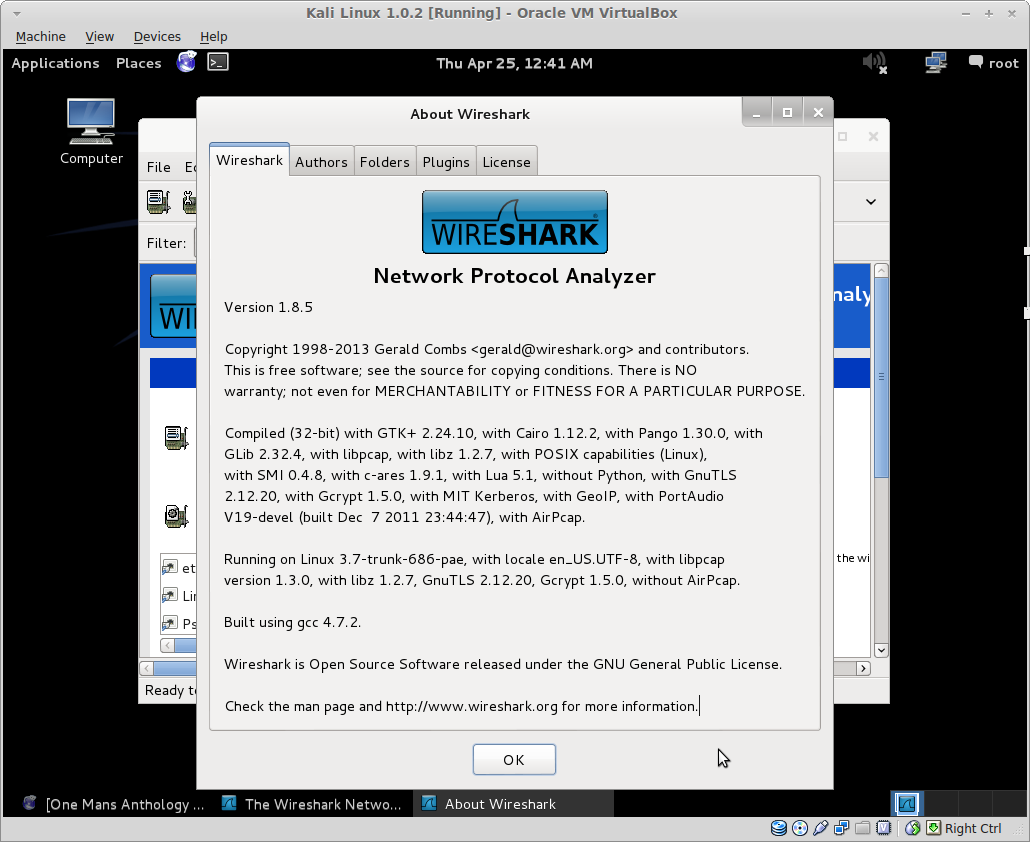1030x842 pixels.
Task: Click OK to dismiss About Wireshark
Action: pyautogui.click(x=514, y=759)
